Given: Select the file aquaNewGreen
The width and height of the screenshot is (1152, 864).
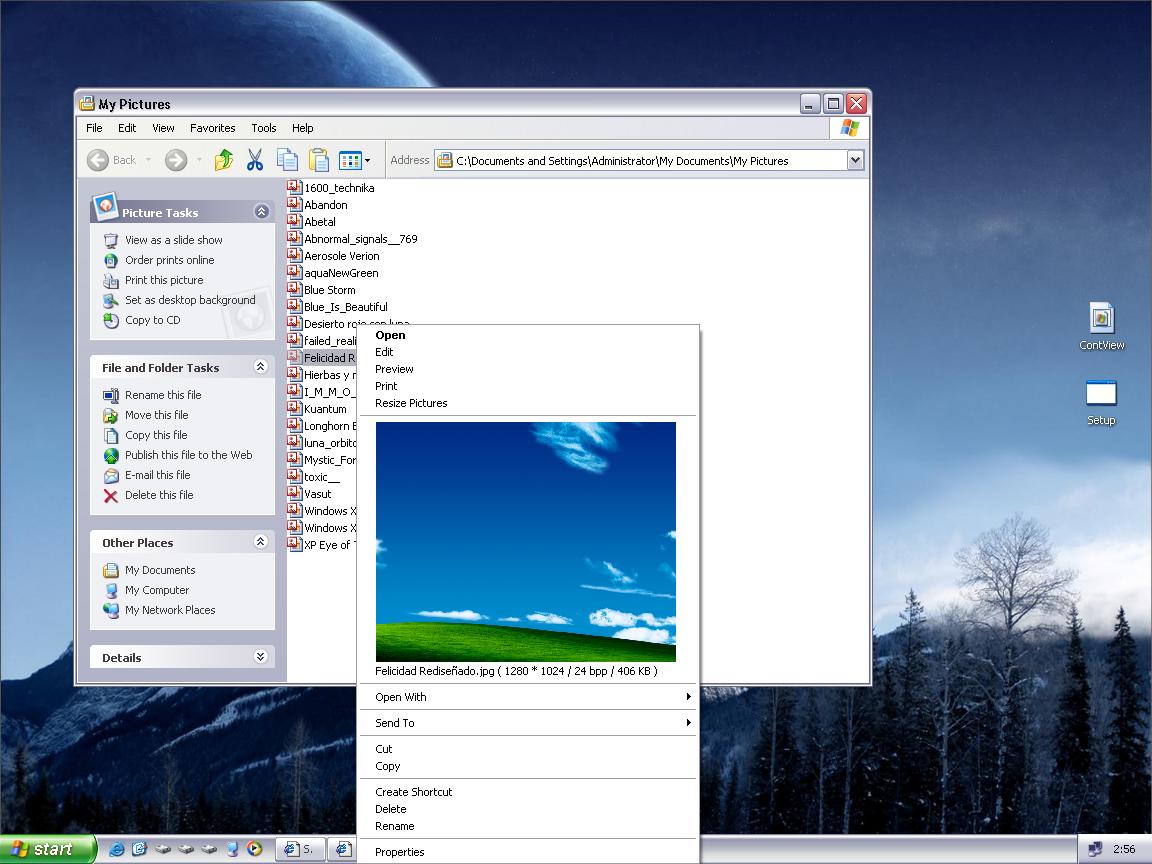Looking at the screenshot, I should coord(333,273).
